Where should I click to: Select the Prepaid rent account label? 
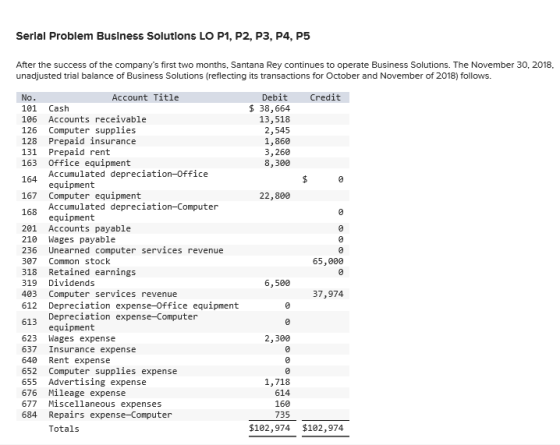tap(79, 152)
